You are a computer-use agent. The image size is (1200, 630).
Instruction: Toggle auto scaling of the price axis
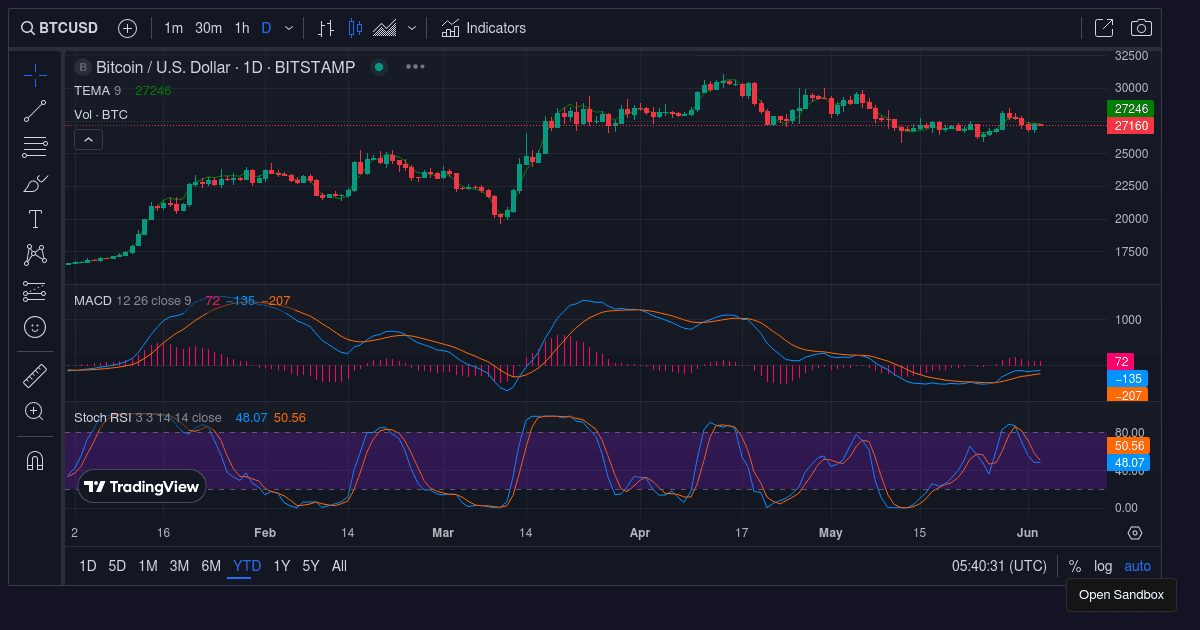pos(1137,565)
